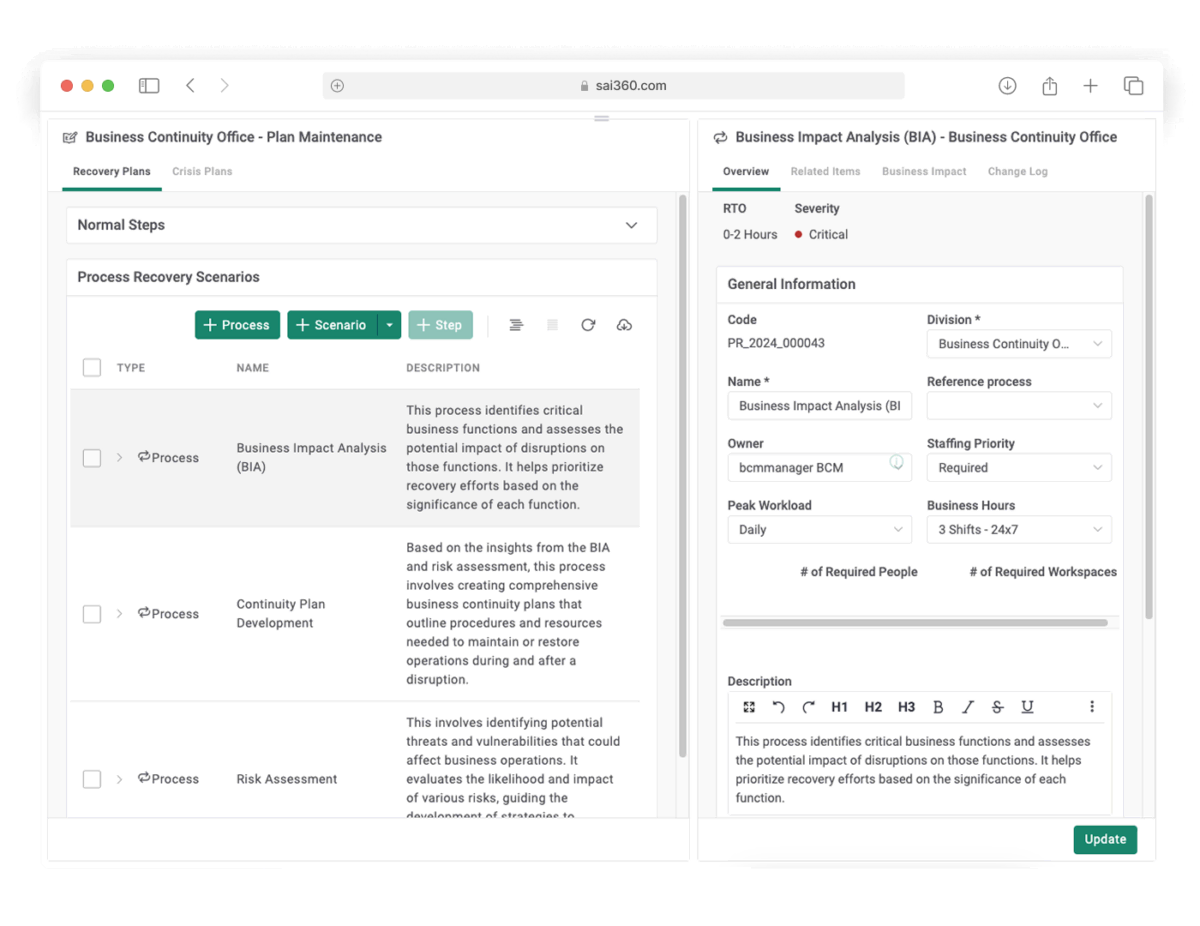Tick the select-all checkbox in table header
The image size is (1200, 926).
92,368
